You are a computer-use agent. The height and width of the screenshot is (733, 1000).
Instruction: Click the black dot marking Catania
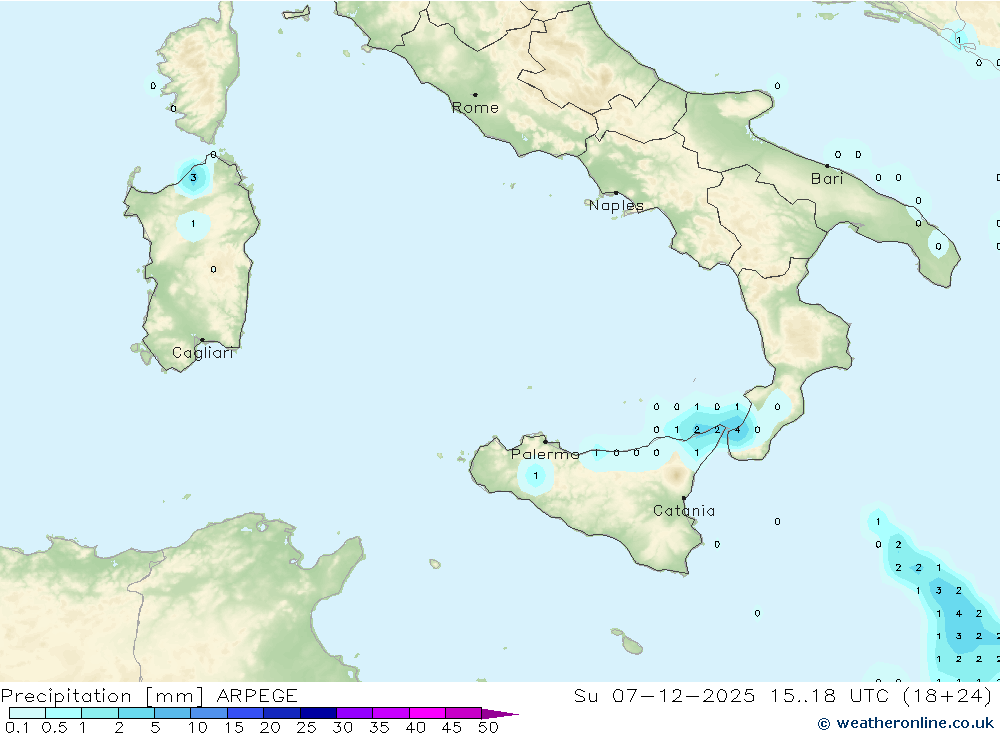(x=684, y=498)
